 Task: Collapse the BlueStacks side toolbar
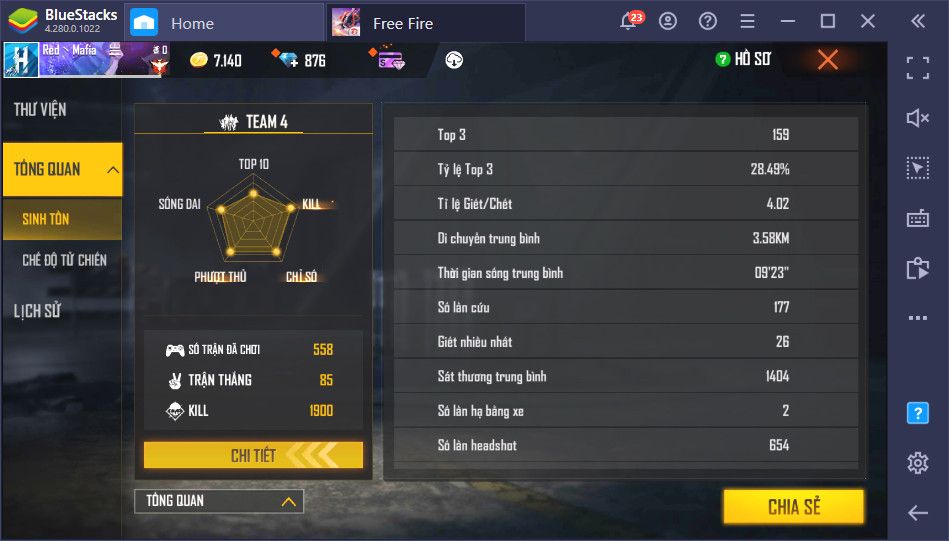click(x=918, y=22)
